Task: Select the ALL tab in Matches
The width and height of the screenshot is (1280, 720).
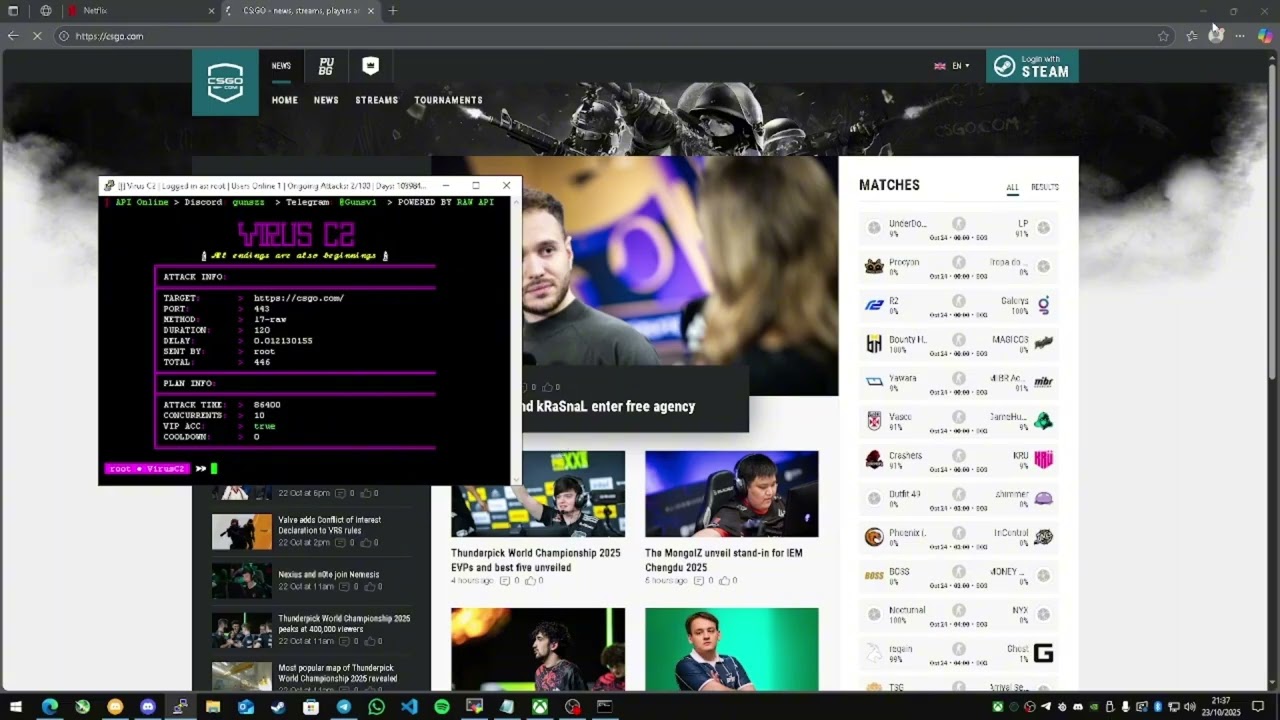Action: (1012, 187)
